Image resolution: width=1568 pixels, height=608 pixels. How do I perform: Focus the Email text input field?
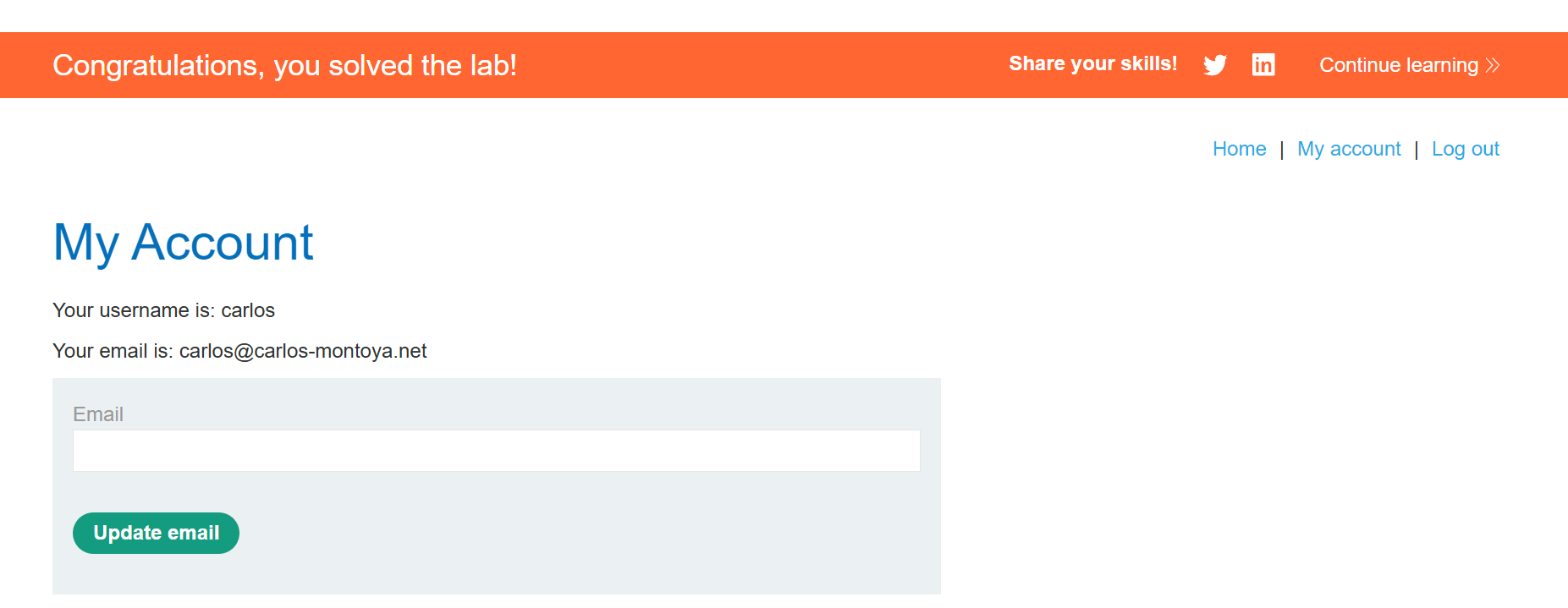(496, 451)
